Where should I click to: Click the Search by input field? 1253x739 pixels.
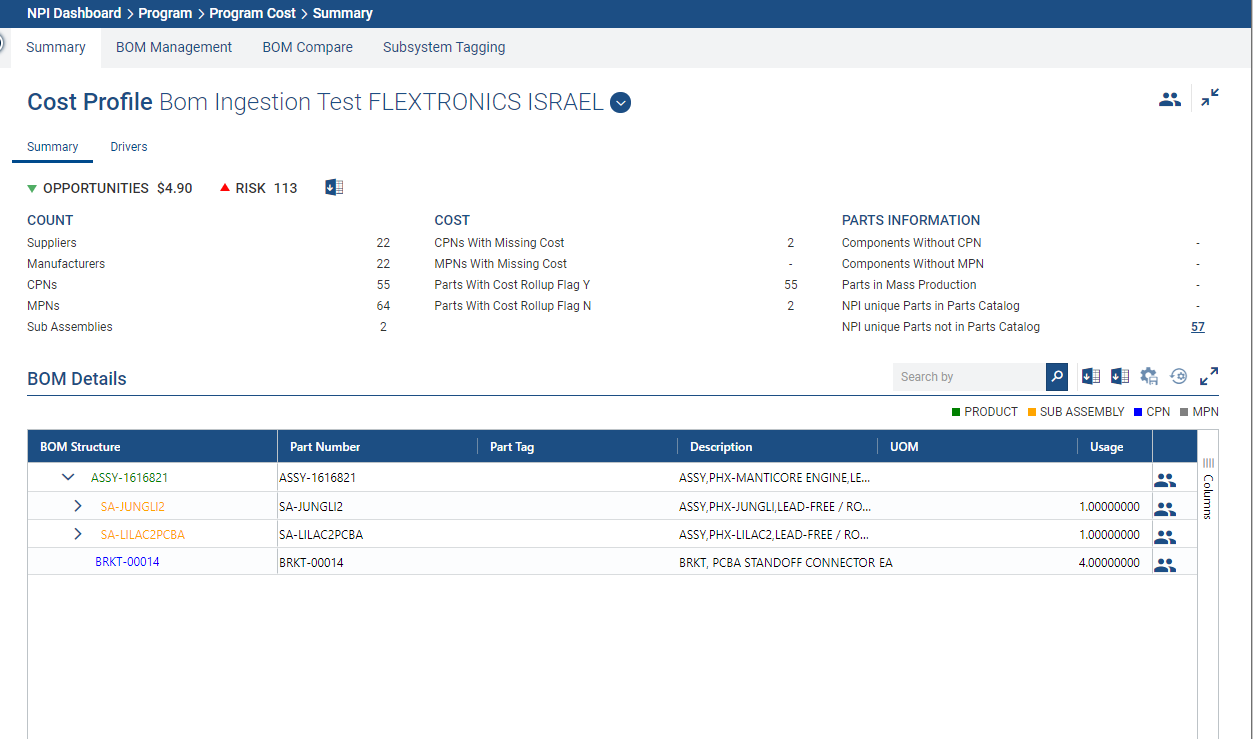coord(968,377)
